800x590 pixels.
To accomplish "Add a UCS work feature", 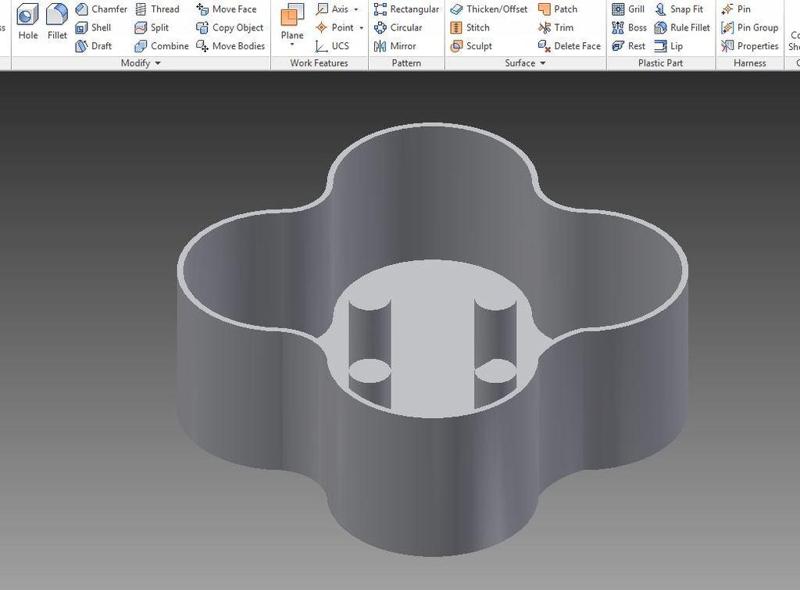I will [332, 46].
